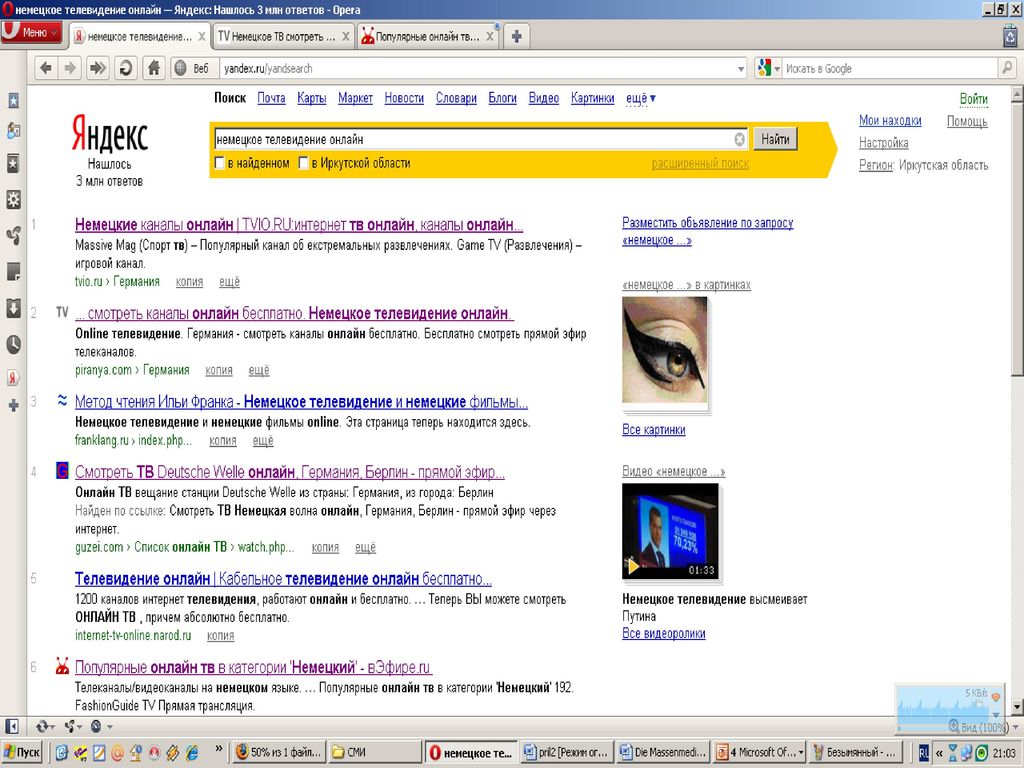
Task: Open the Пуск start button
Action: 22,752
